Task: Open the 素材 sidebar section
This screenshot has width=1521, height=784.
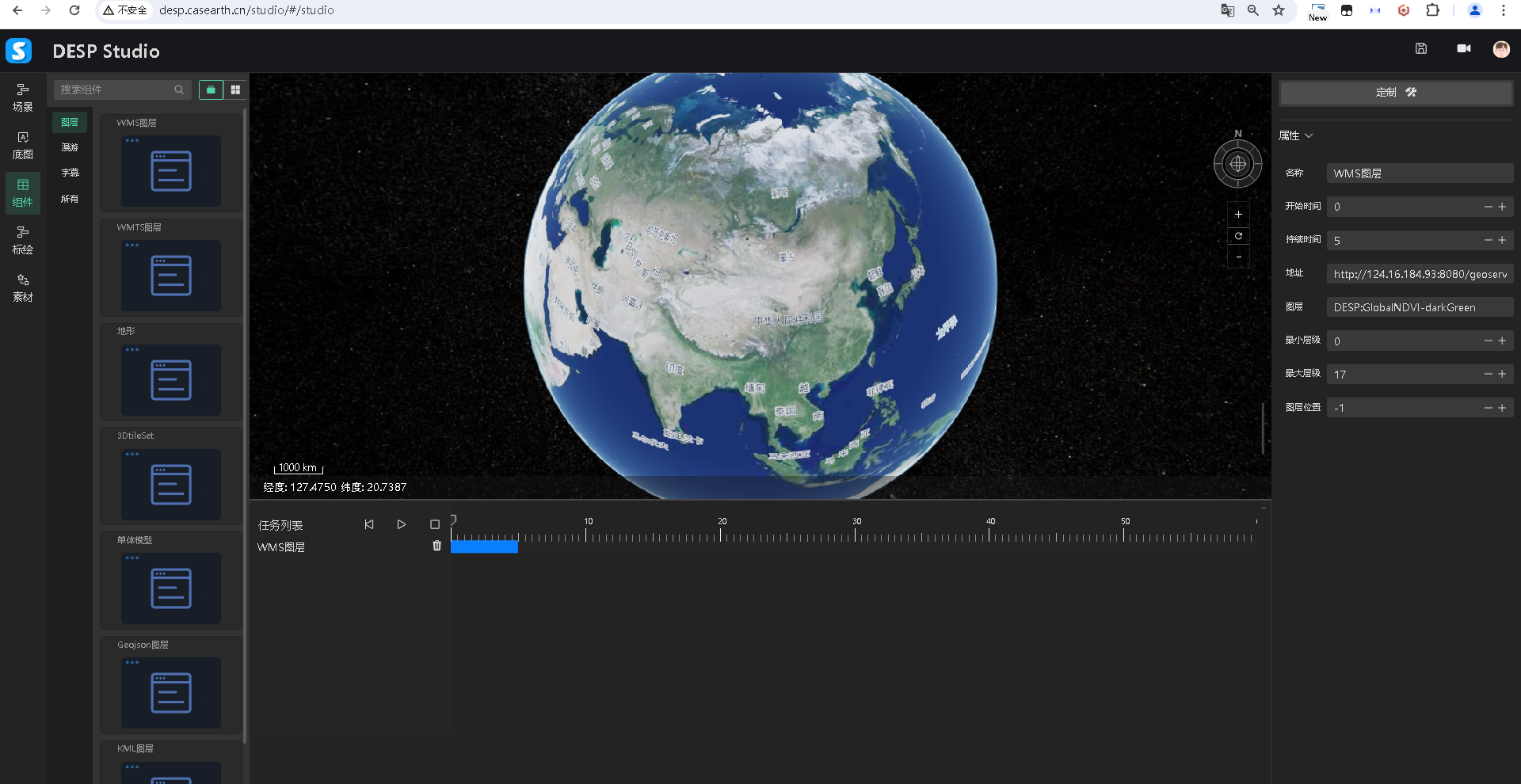Action: (x=23, y=288)
